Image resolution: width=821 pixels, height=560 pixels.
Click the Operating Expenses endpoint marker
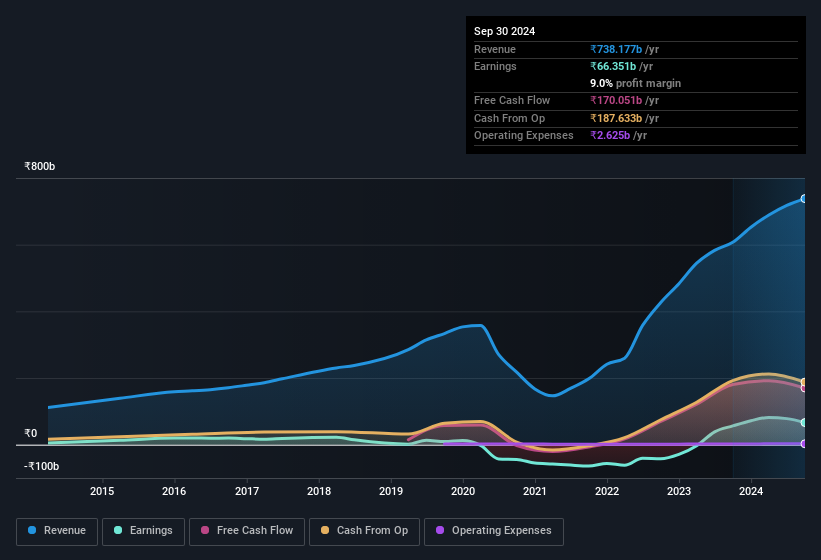803,443
